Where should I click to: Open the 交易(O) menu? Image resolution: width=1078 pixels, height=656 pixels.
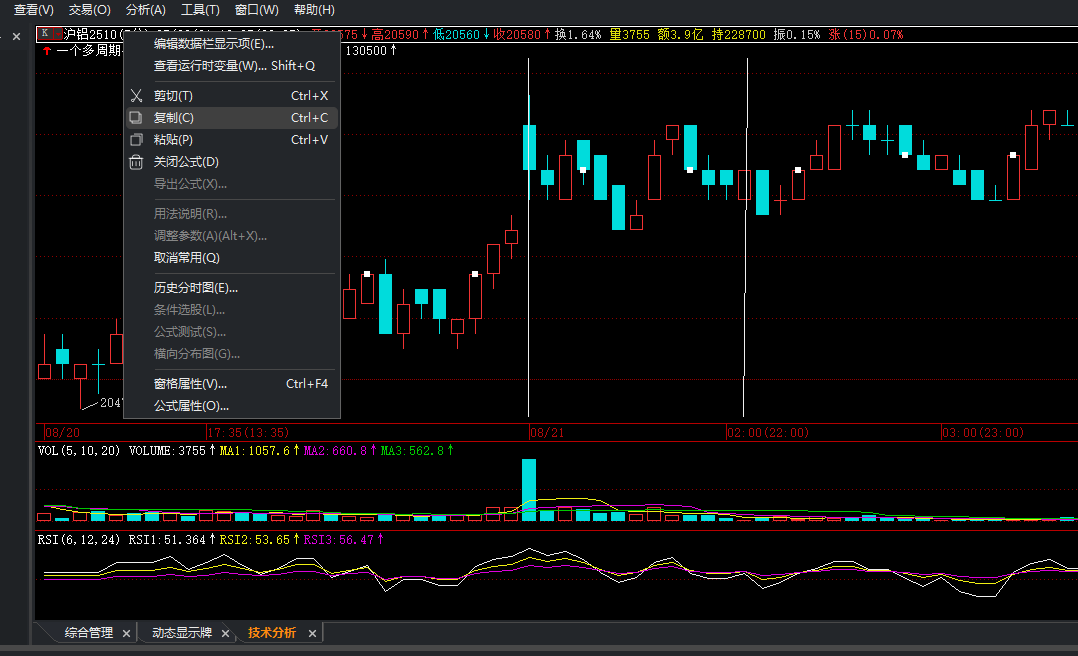[x=90, y=10]
